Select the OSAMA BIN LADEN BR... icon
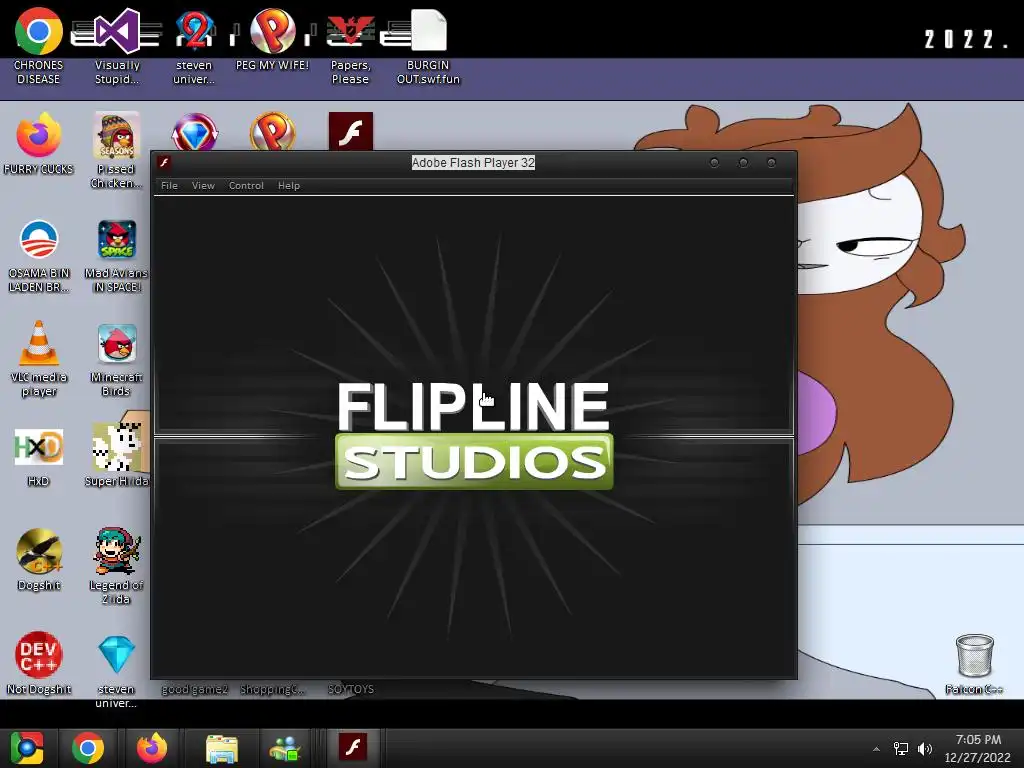 [x=39, y=256]
